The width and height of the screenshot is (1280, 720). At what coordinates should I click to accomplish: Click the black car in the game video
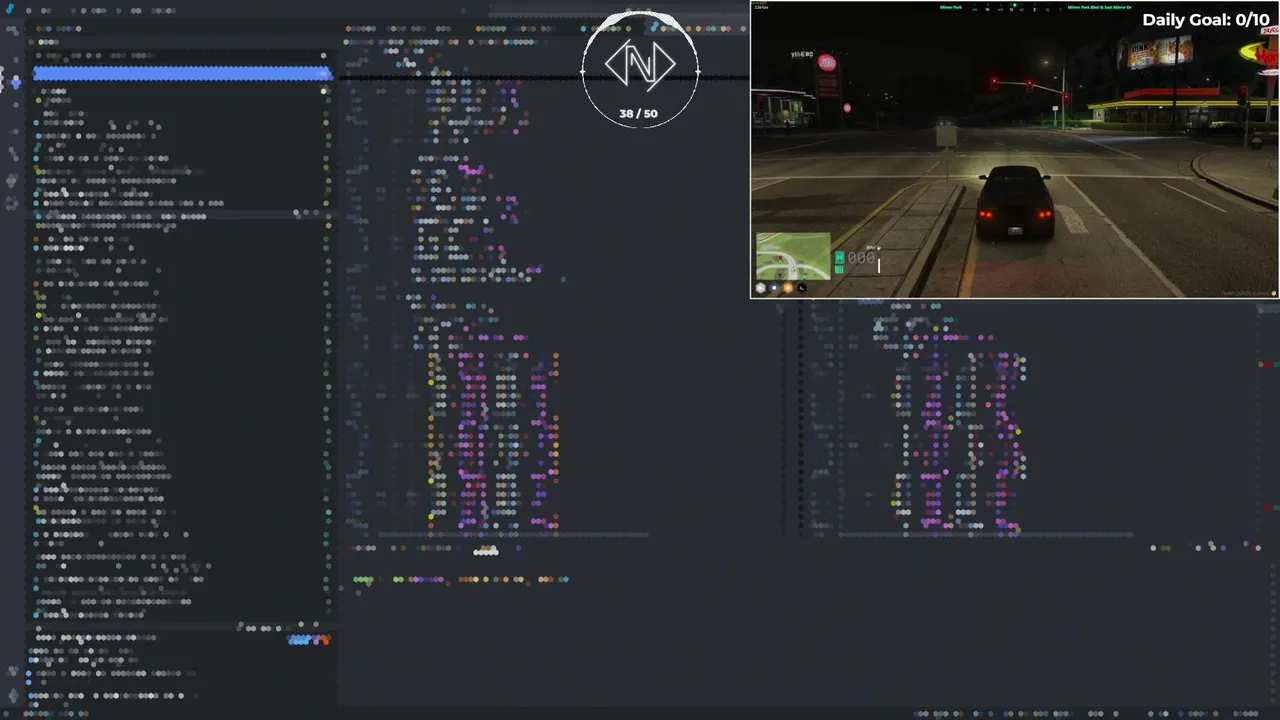click(1015, 203)
